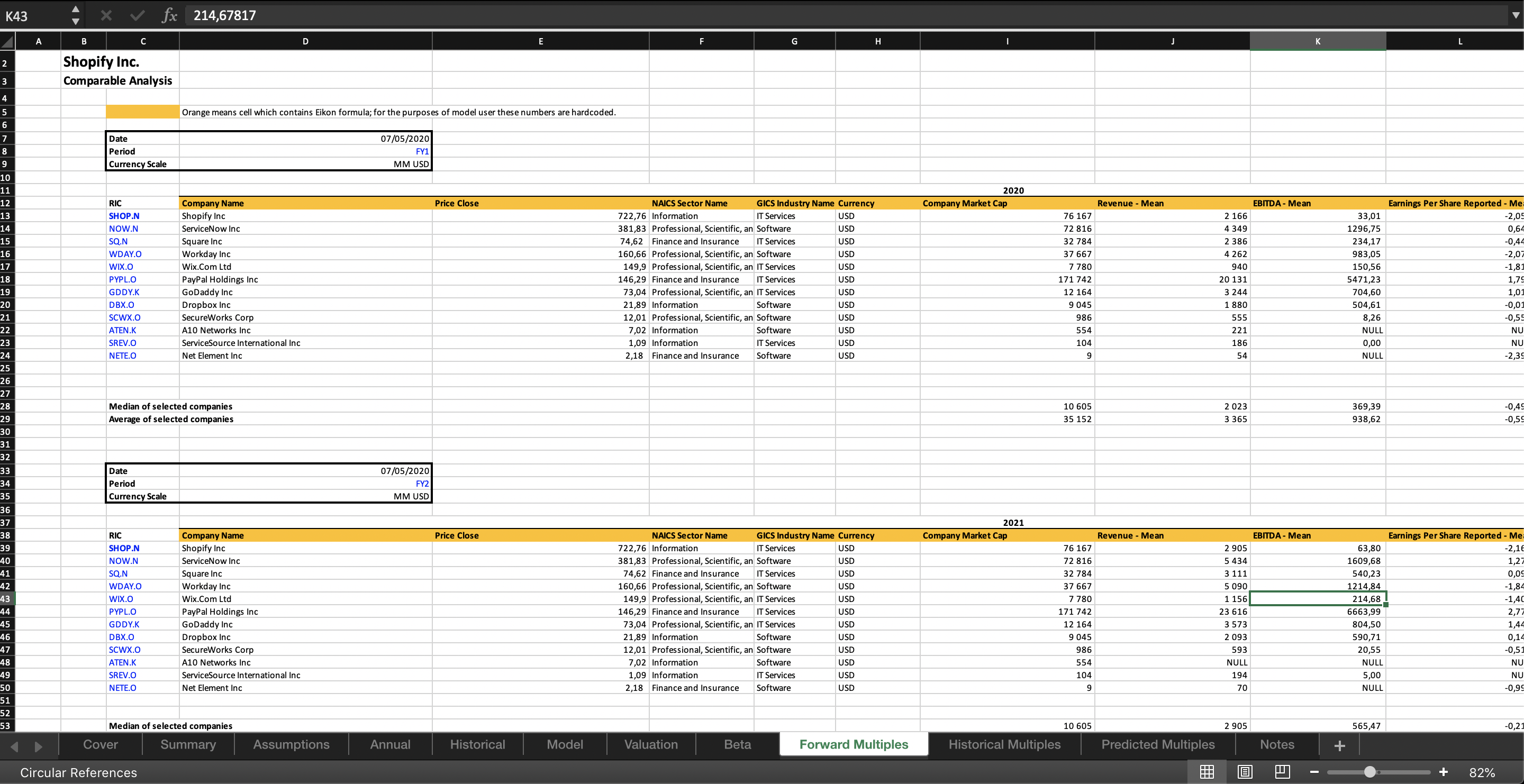Select all cells with corner triangle
This screenshot has height=784, width=1524.
(7, 41)
